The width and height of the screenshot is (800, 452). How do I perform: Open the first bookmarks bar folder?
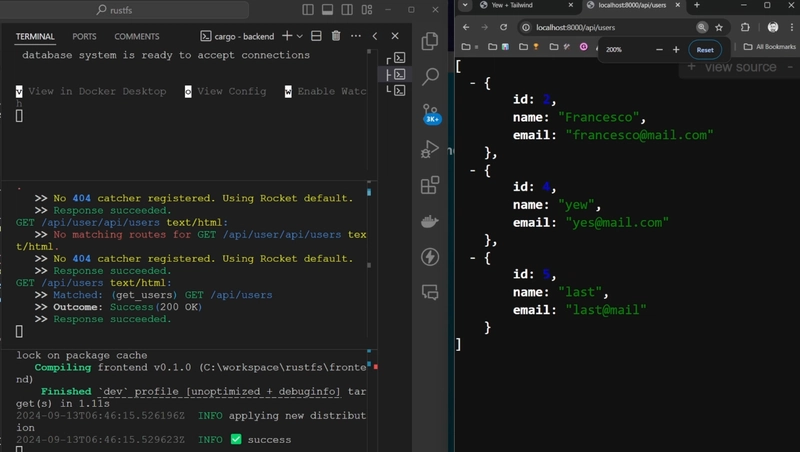(x=468, y=47)
